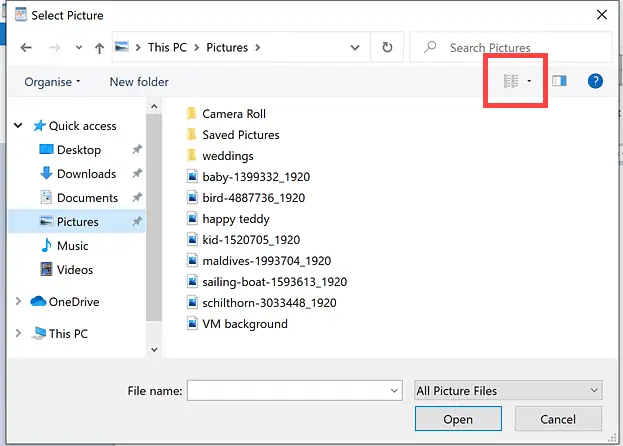Toggle the preview pane icon
623x446 pixels.
[x=559, y=81]
